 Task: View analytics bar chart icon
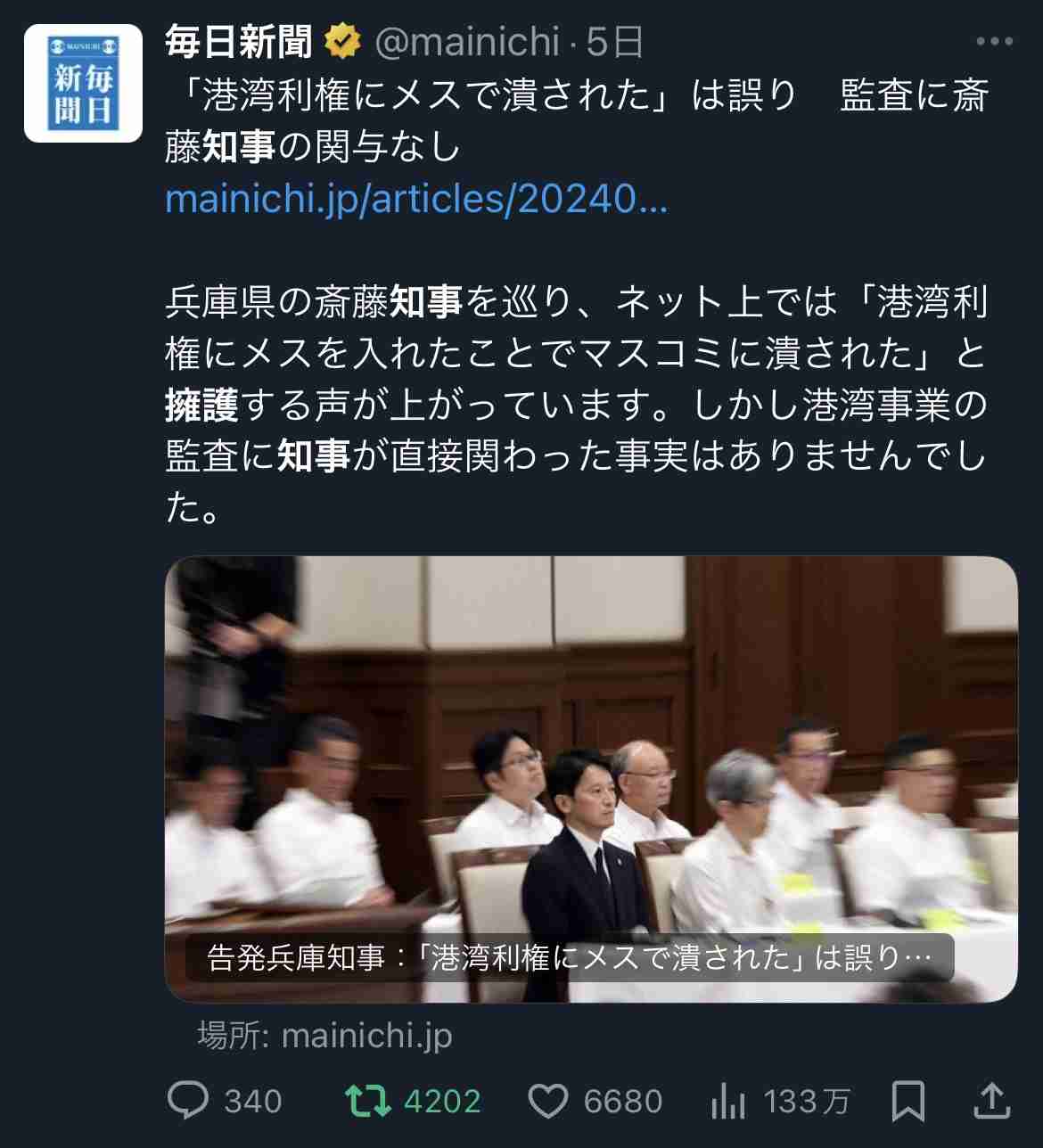click(728, 1101)
